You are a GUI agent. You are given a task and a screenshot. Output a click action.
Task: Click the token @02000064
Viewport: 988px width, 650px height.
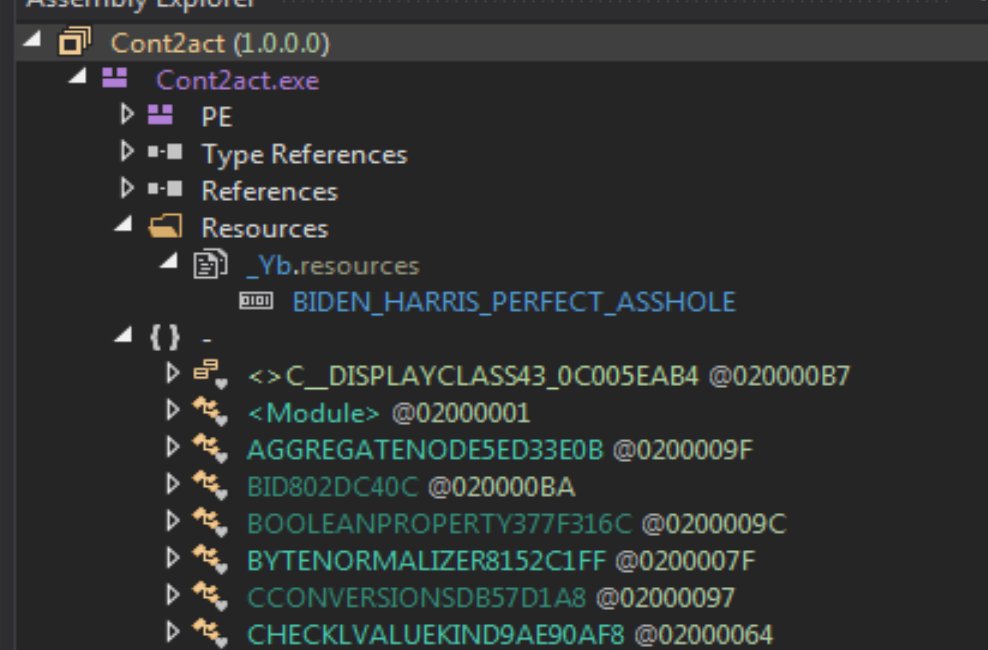[x=703, y=634]
